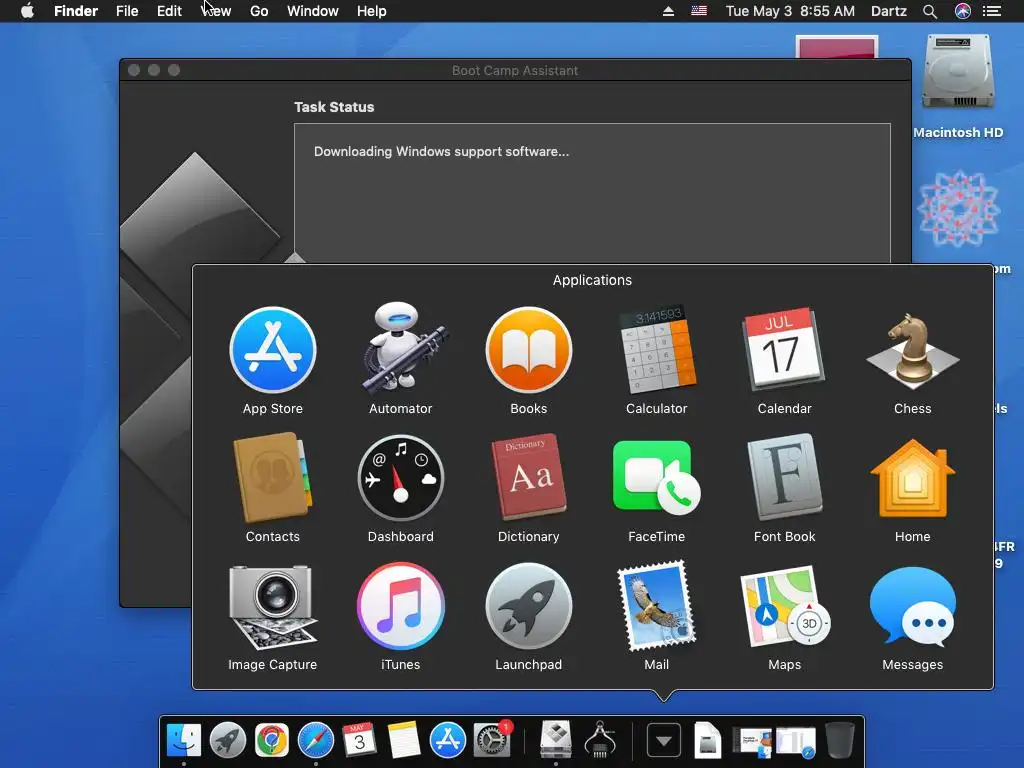Open the Mail app icon
1024x768 pixels.
[x=657, y=606]
